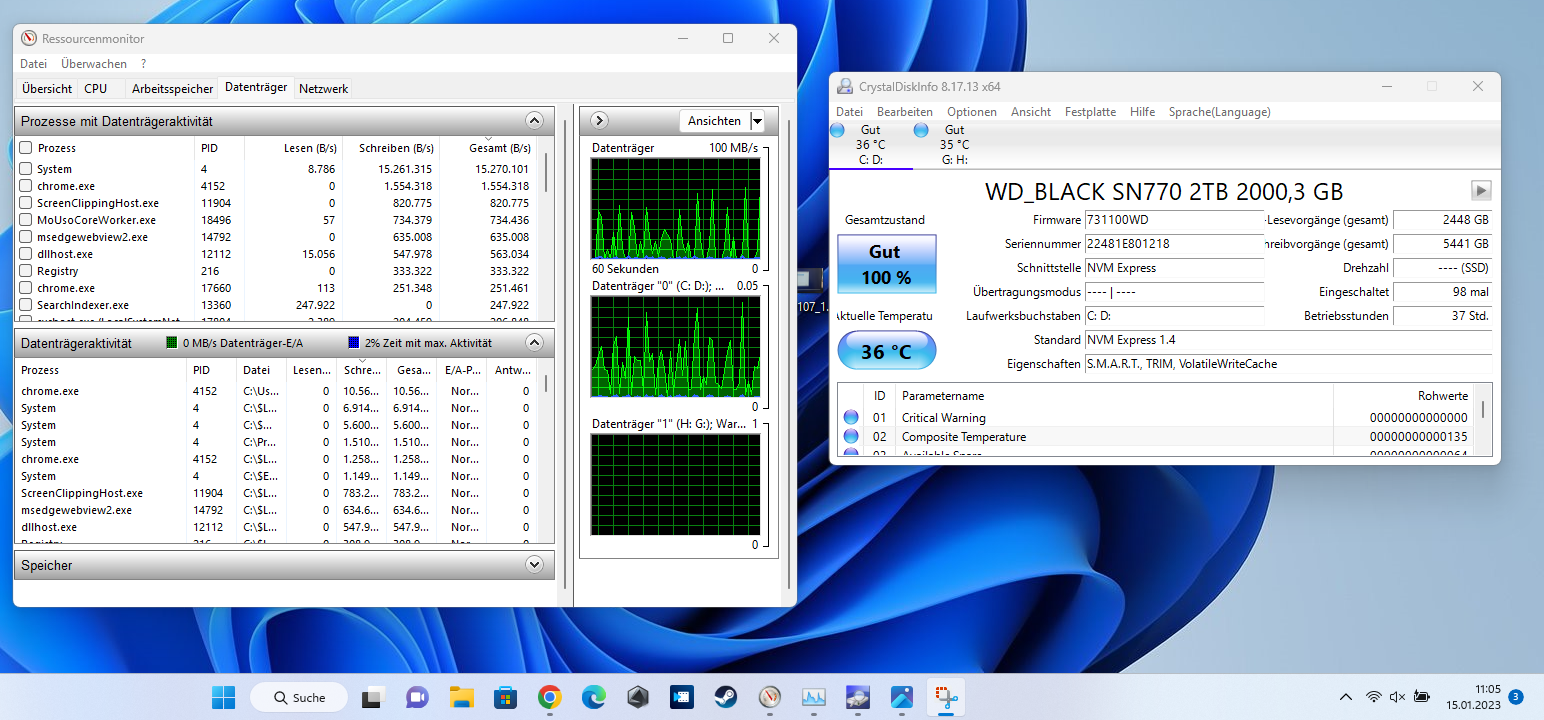Show hidden system tray icons
The height and width of the screenshot is (720, 1544).
1347,697
